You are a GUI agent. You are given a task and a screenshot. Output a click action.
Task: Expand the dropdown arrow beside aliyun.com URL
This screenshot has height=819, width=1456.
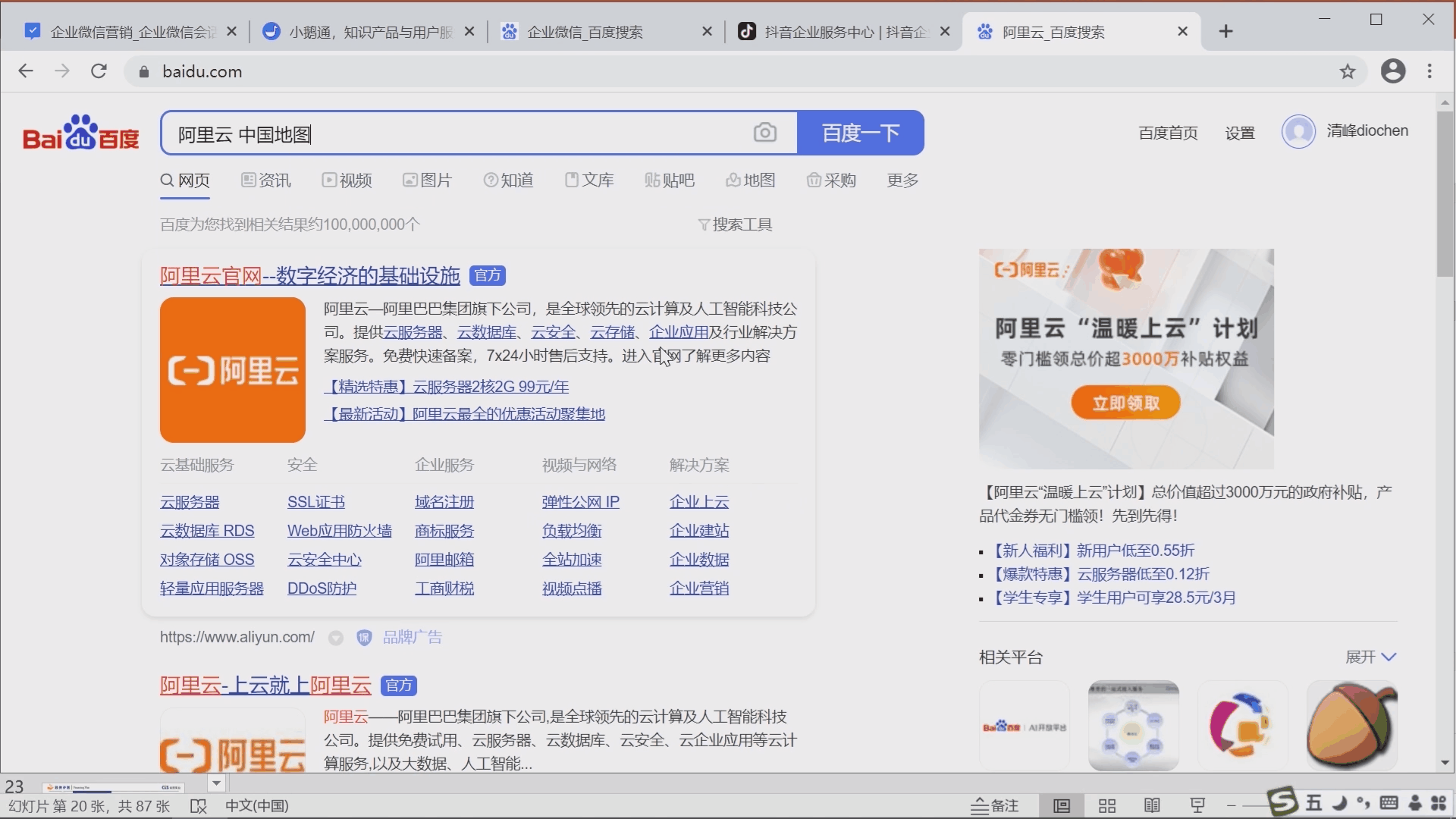coord(336,639)
